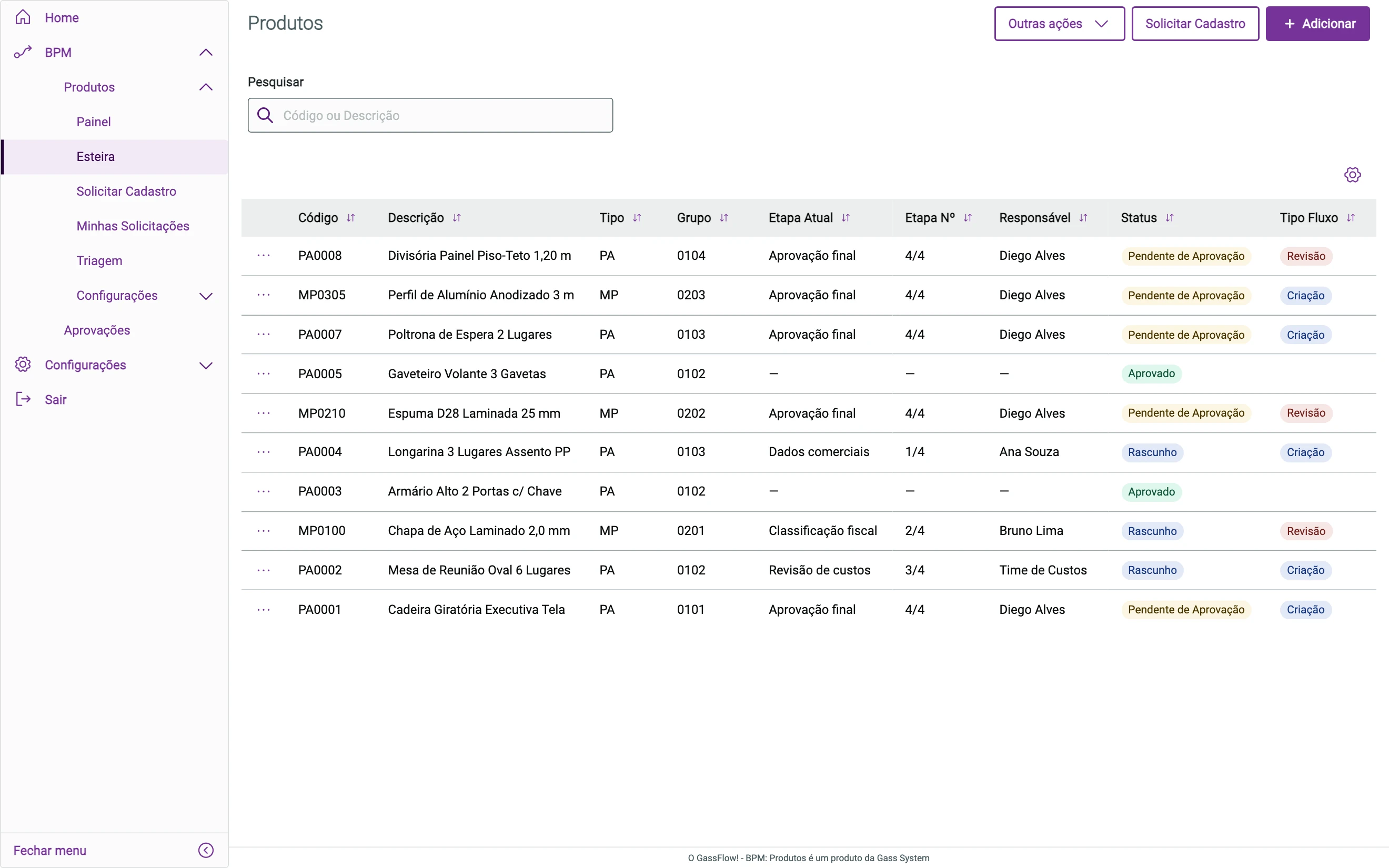Click the BPM workflow icon

[x=23, y=52]
